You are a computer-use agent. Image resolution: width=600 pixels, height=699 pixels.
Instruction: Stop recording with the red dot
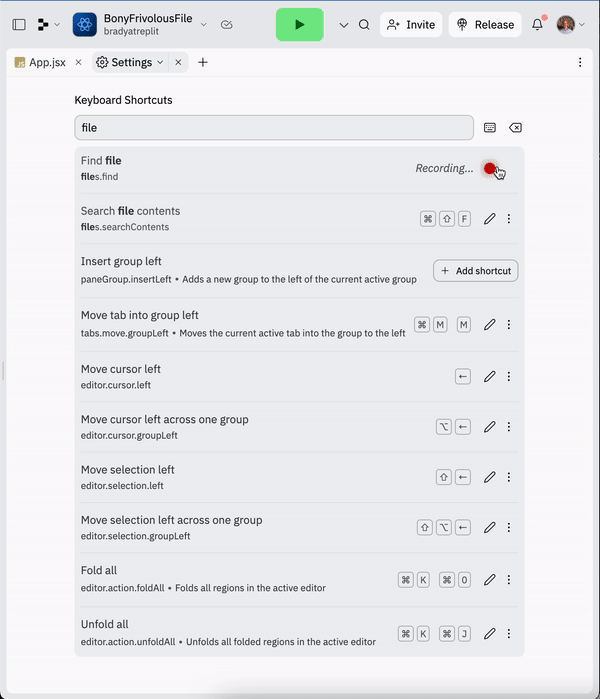click(x=490, y=169)
